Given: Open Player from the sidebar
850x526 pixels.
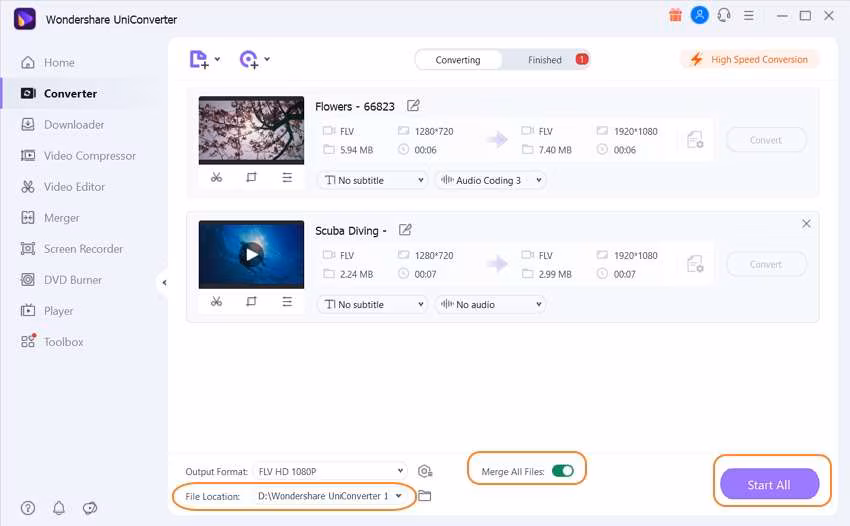Looking at the screenshot, I should (59, 311).
